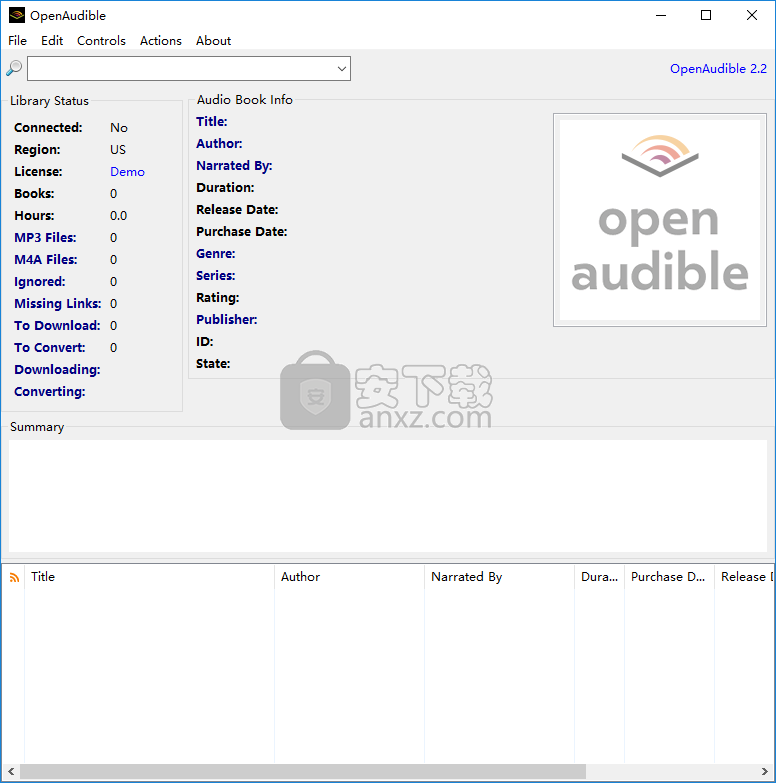Click the MP3 Files label link

tap(45, 238)
